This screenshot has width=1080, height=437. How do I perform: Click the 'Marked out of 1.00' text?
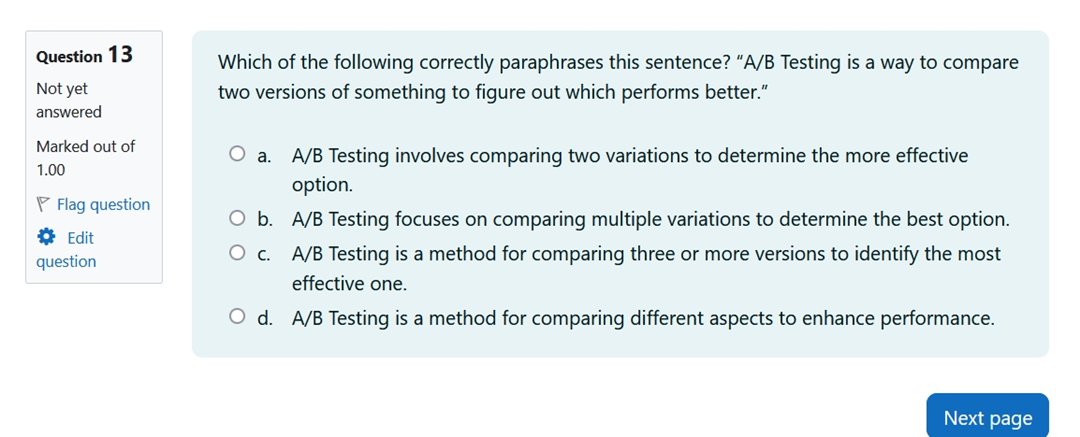85,158
